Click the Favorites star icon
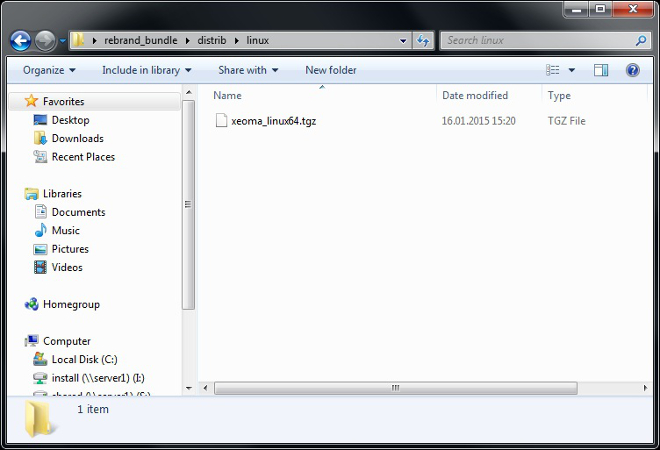Image resolution: width=660 pixels, height=450 pixels. [31, 101]
